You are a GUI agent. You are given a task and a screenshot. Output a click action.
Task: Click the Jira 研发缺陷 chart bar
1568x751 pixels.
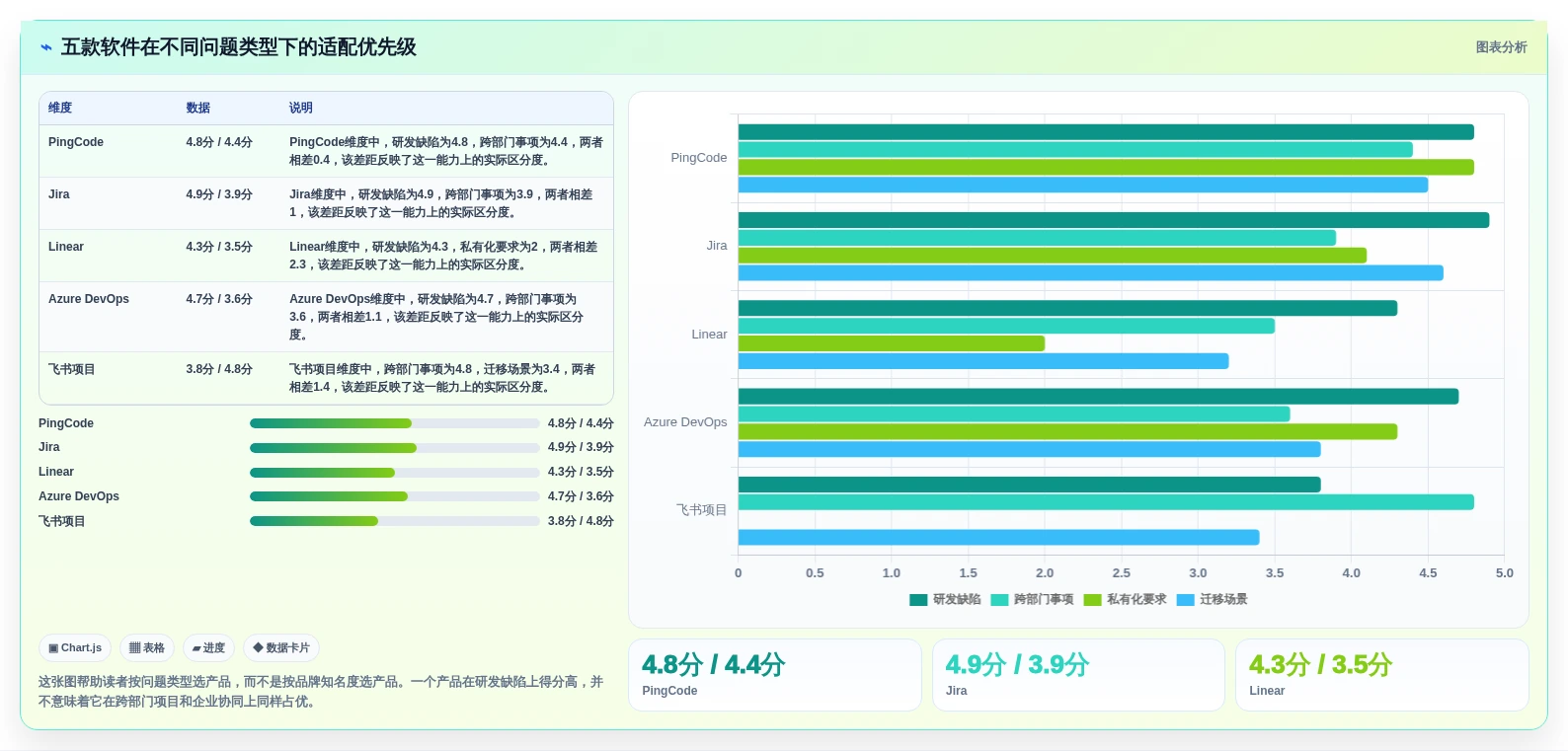tap(1114, 220)
